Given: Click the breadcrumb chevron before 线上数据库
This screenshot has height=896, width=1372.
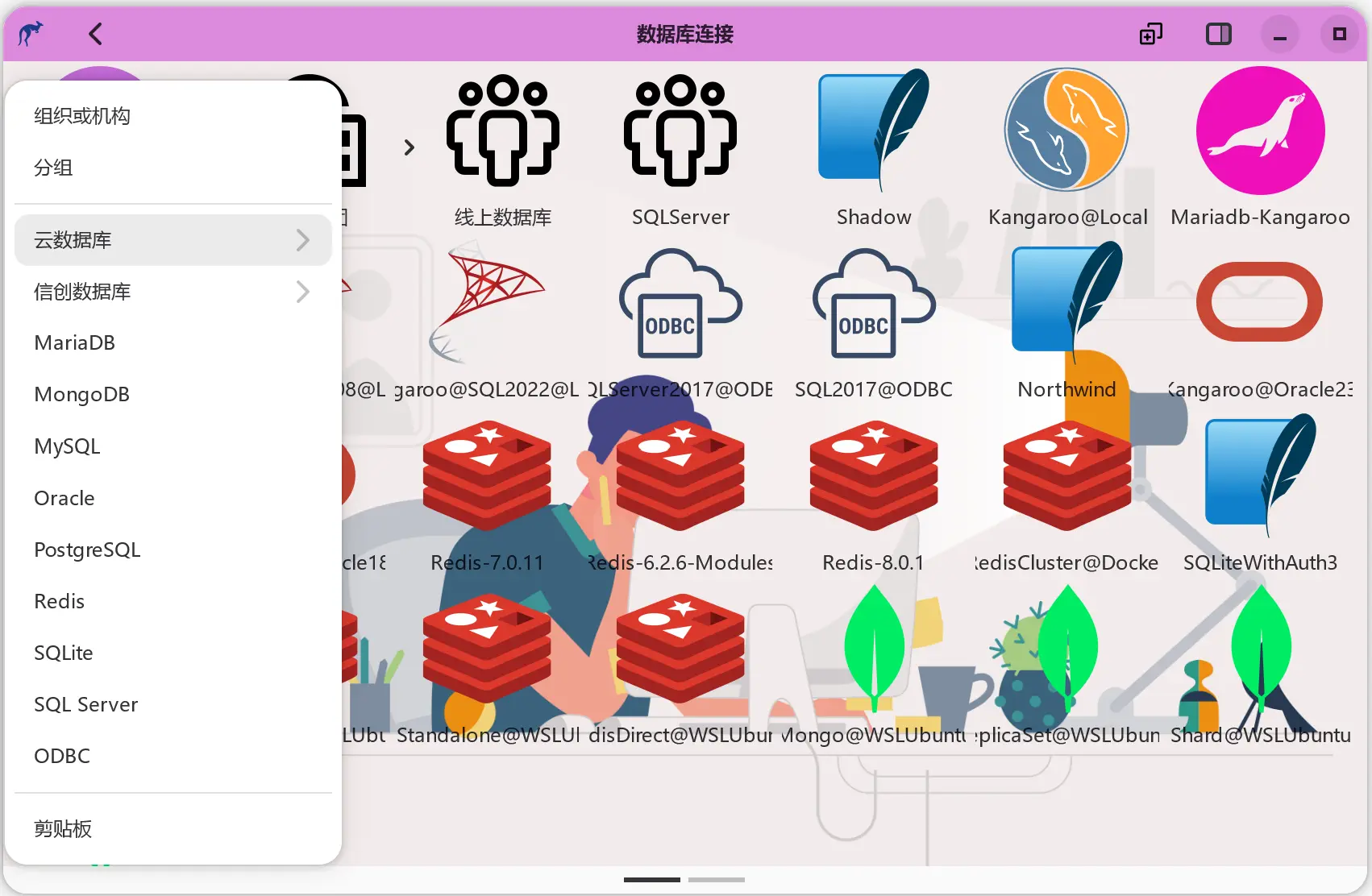Looking at the screenshot, I should pyautogui.click(x=410, y=147).
